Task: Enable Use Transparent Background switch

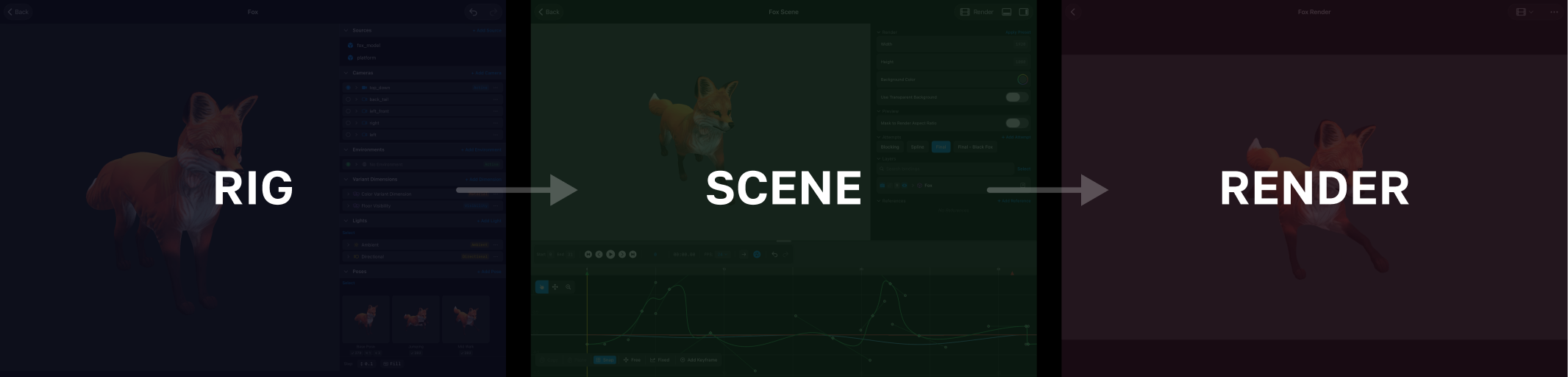Action: [x=1017, y=97]
